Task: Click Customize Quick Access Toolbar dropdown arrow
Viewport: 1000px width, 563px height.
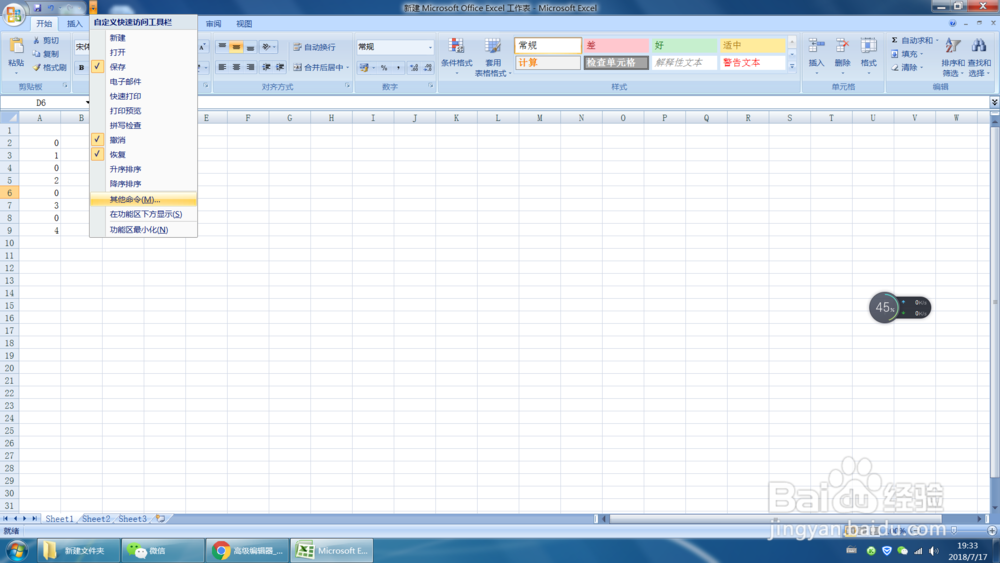Action: (93, 8)
